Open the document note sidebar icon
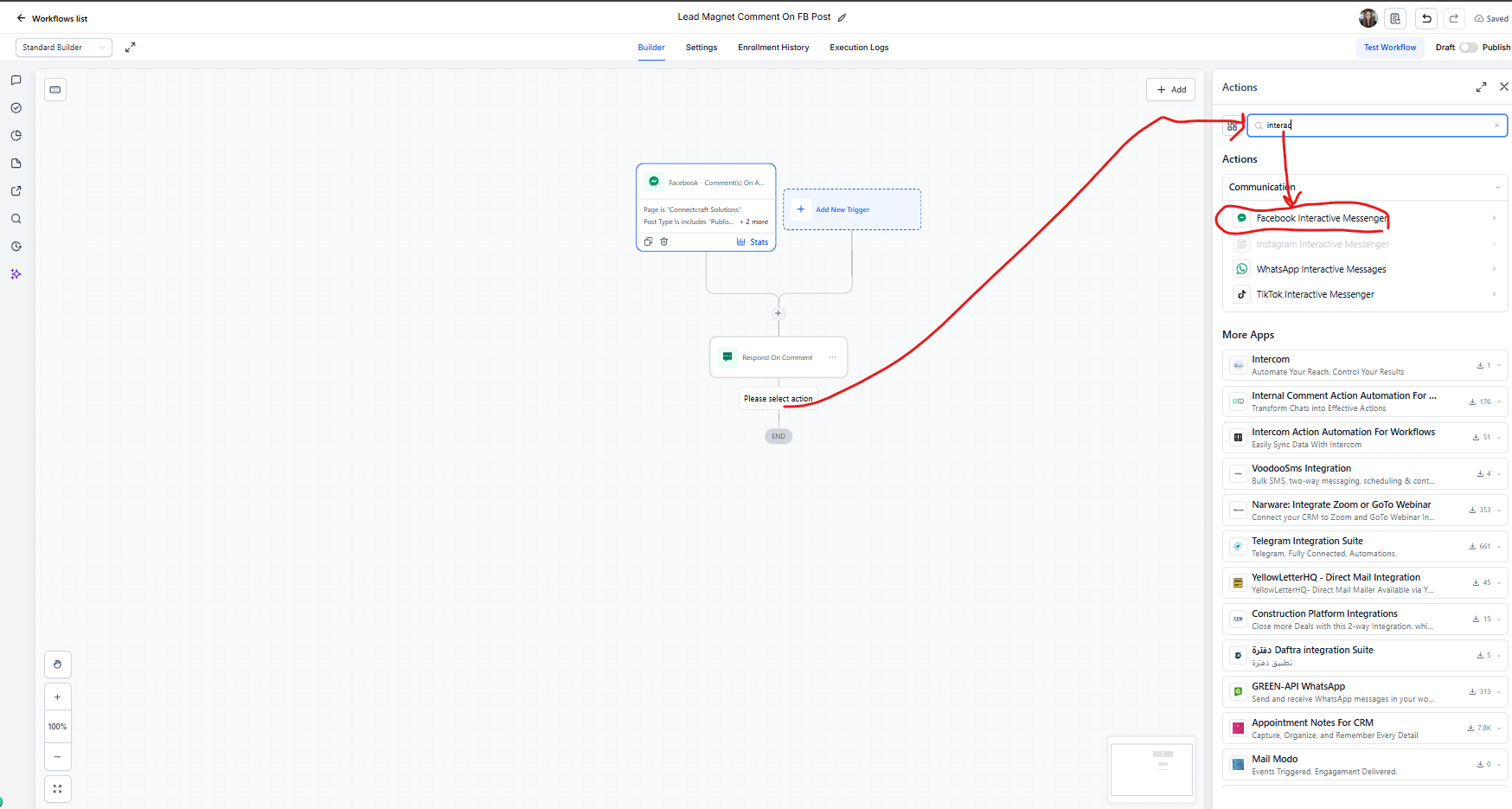 16,164
